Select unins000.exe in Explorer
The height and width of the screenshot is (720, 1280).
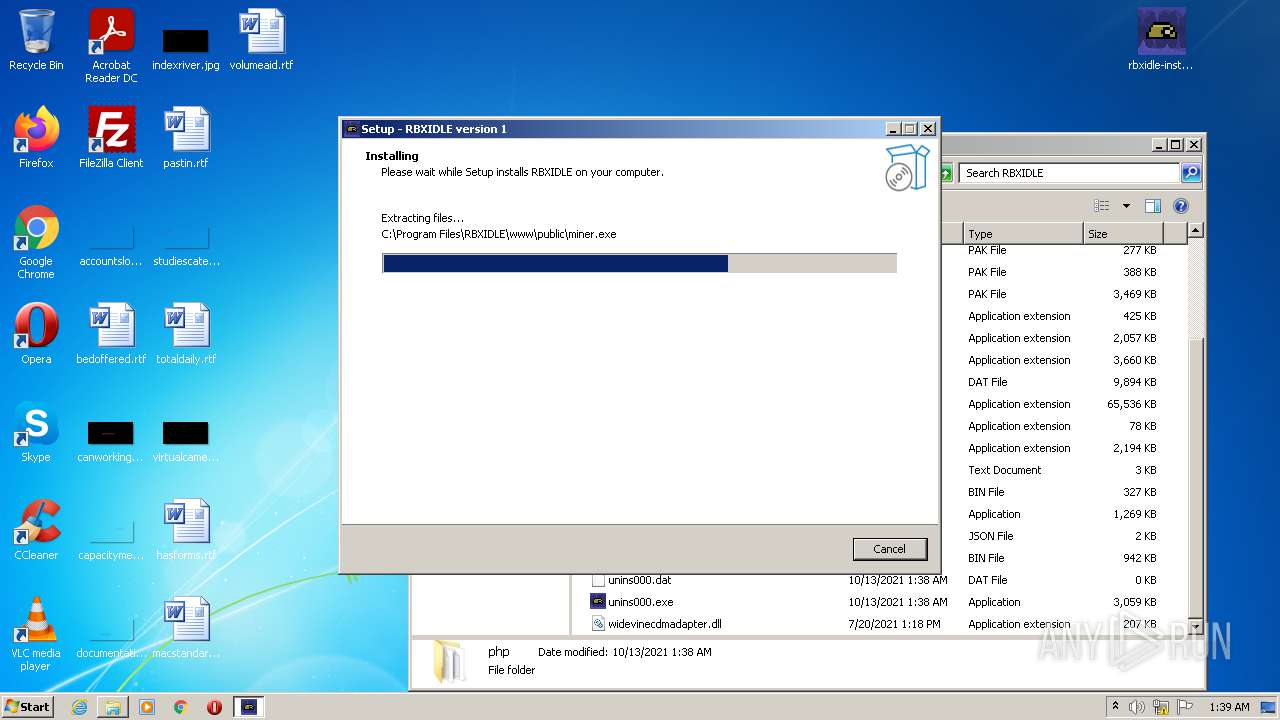coord(640,602)
